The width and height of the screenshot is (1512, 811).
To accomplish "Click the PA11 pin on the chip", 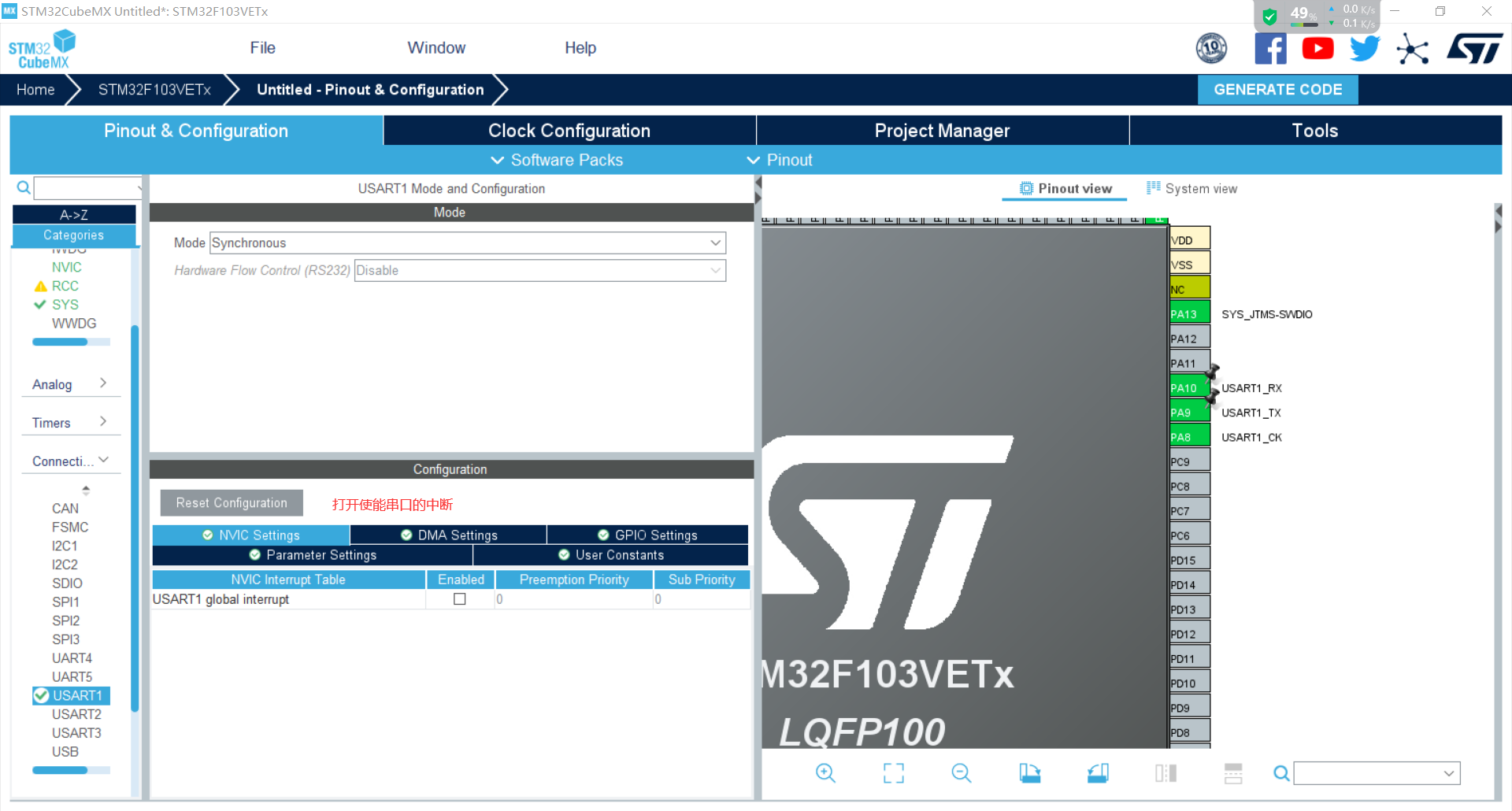I will click(1189, 363).
